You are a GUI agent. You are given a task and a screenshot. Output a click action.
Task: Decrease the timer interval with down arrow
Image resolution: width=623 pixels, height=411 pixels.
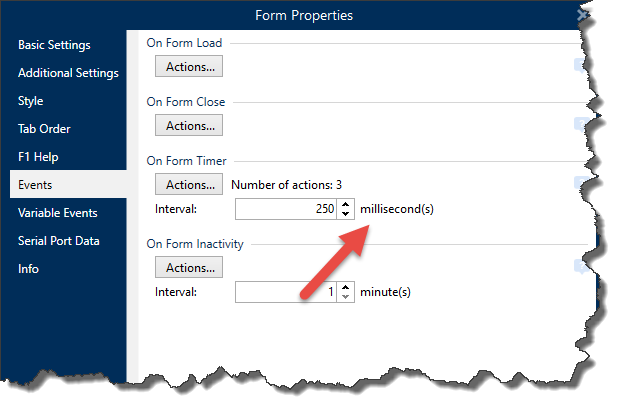346,215
